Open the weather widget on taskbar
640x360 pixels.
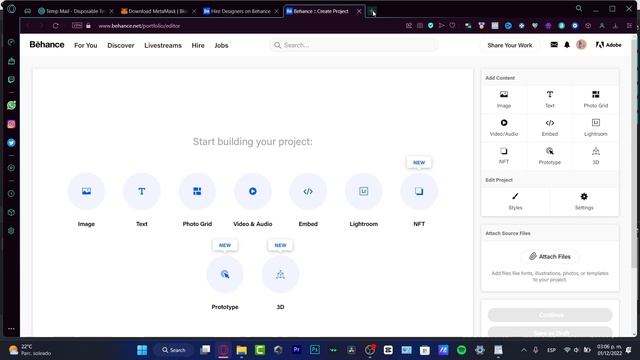click(31, 350)
